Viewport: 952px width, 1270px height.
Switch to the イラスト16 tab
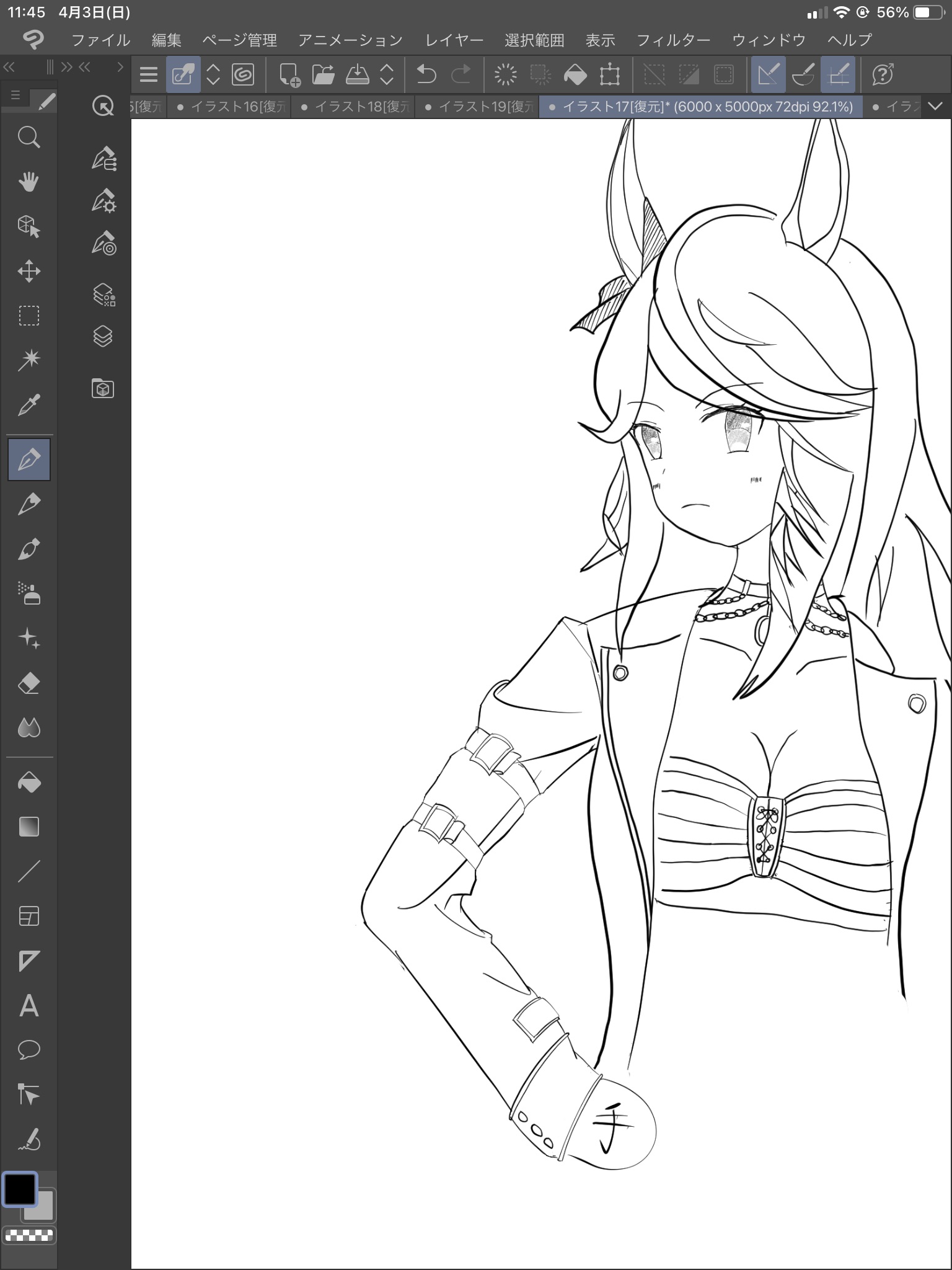[229, 107]
